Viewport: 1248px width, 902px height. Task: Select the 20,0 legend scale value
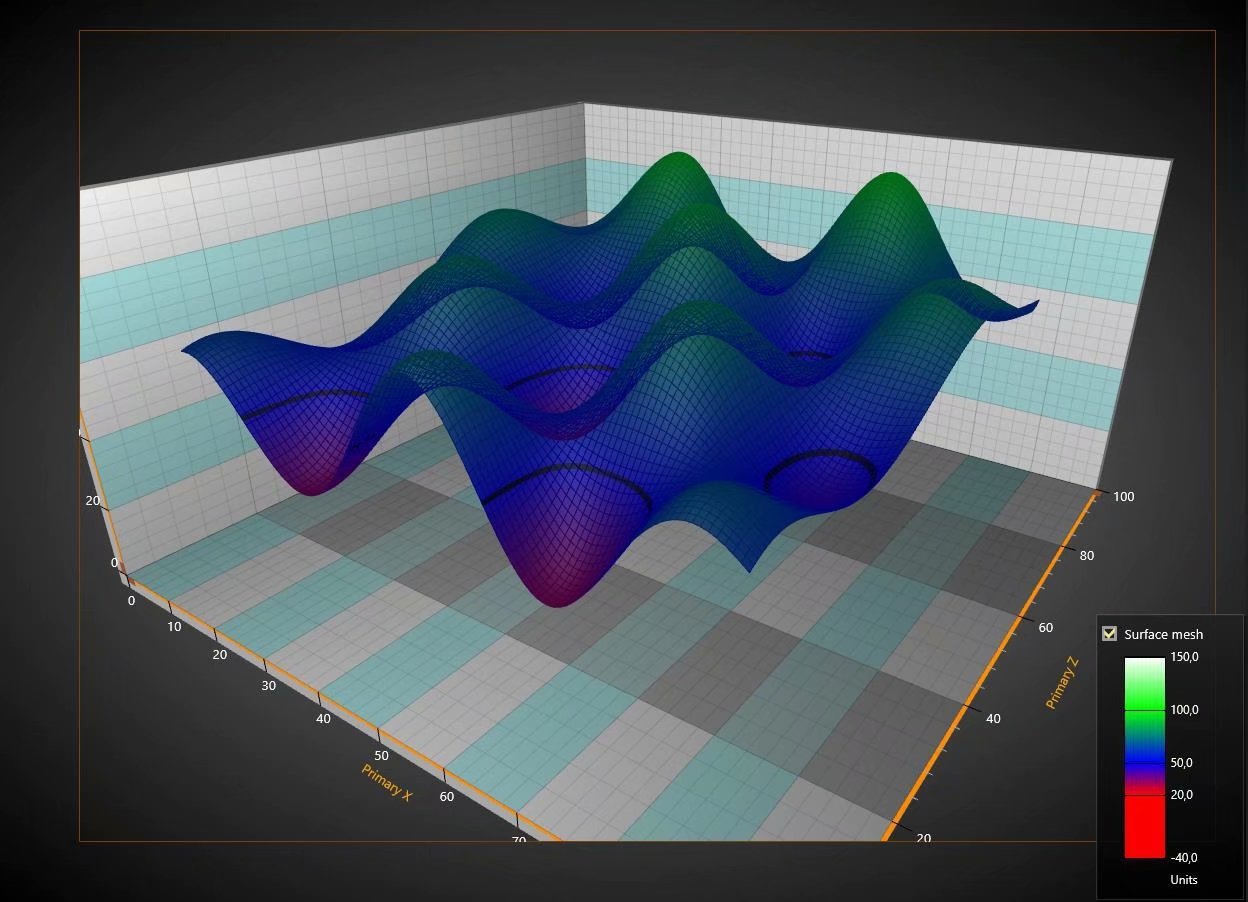click(x=1181, y=795)
